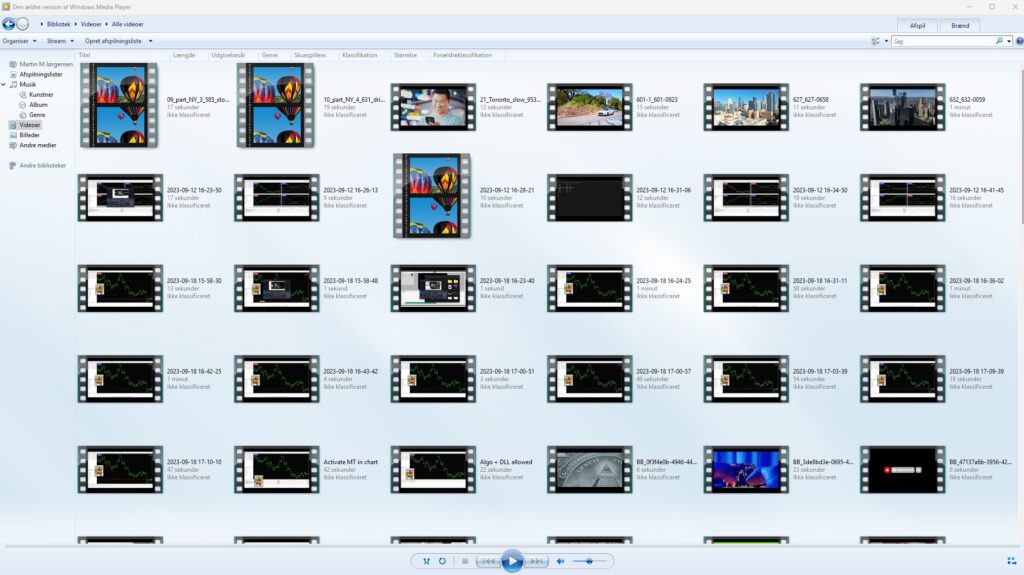The height and width of the screenshot is (575, 1024).
Task: Open the Brænd tab
Action: 960,25
